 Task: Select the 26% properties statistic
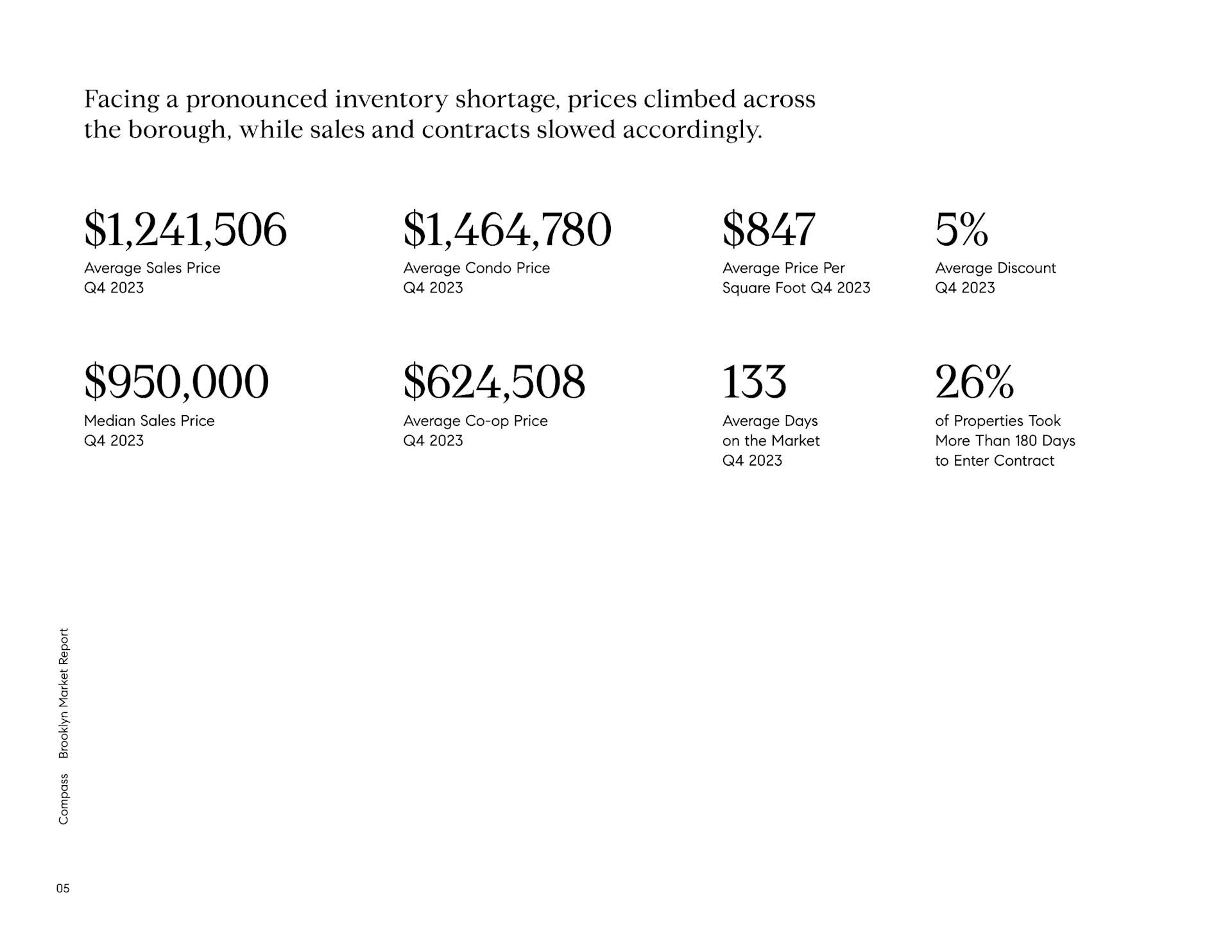(x=975, y=382)
